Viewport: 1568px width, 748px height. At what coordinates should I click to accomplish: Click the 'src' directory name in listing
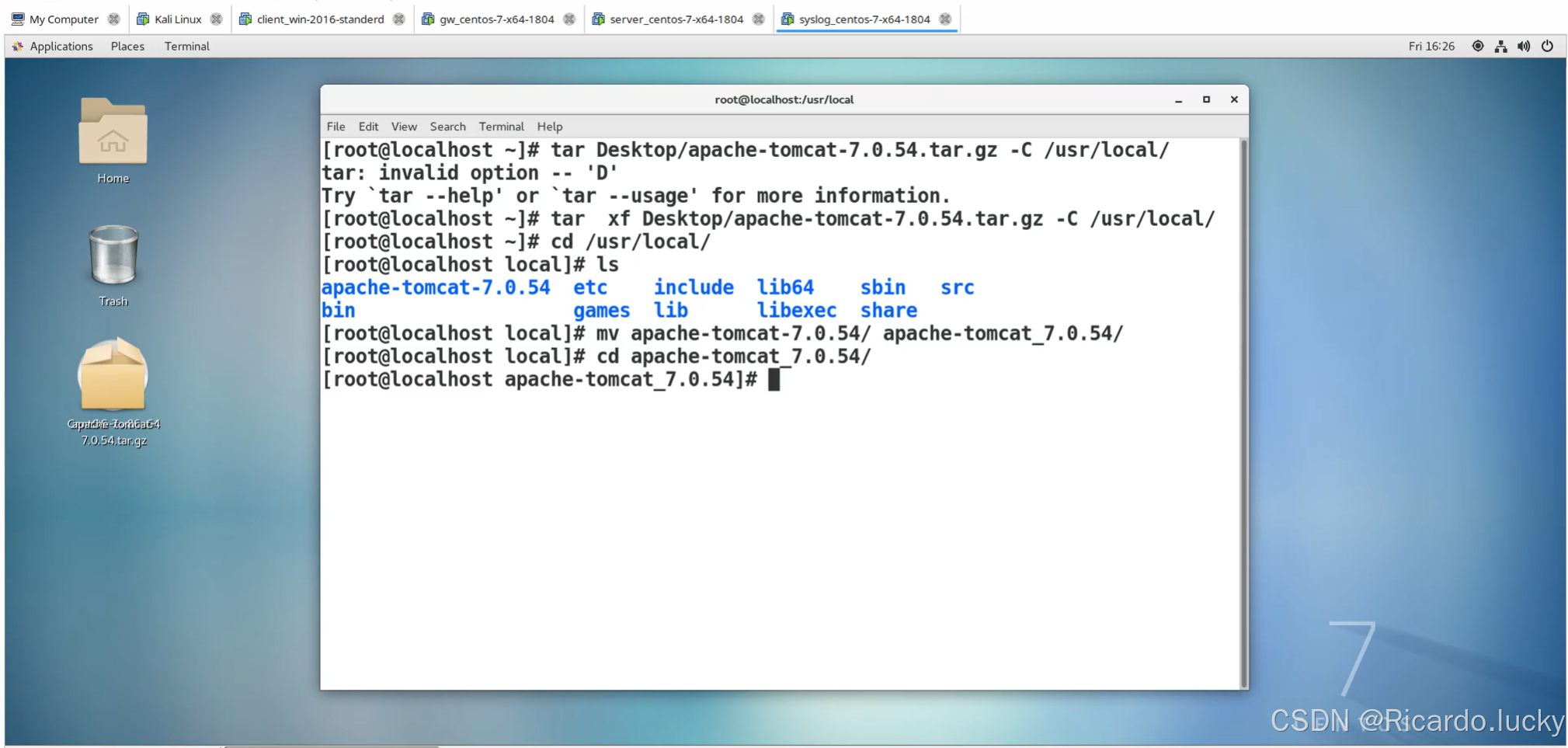pyautogui.click(x=957, y=287)
